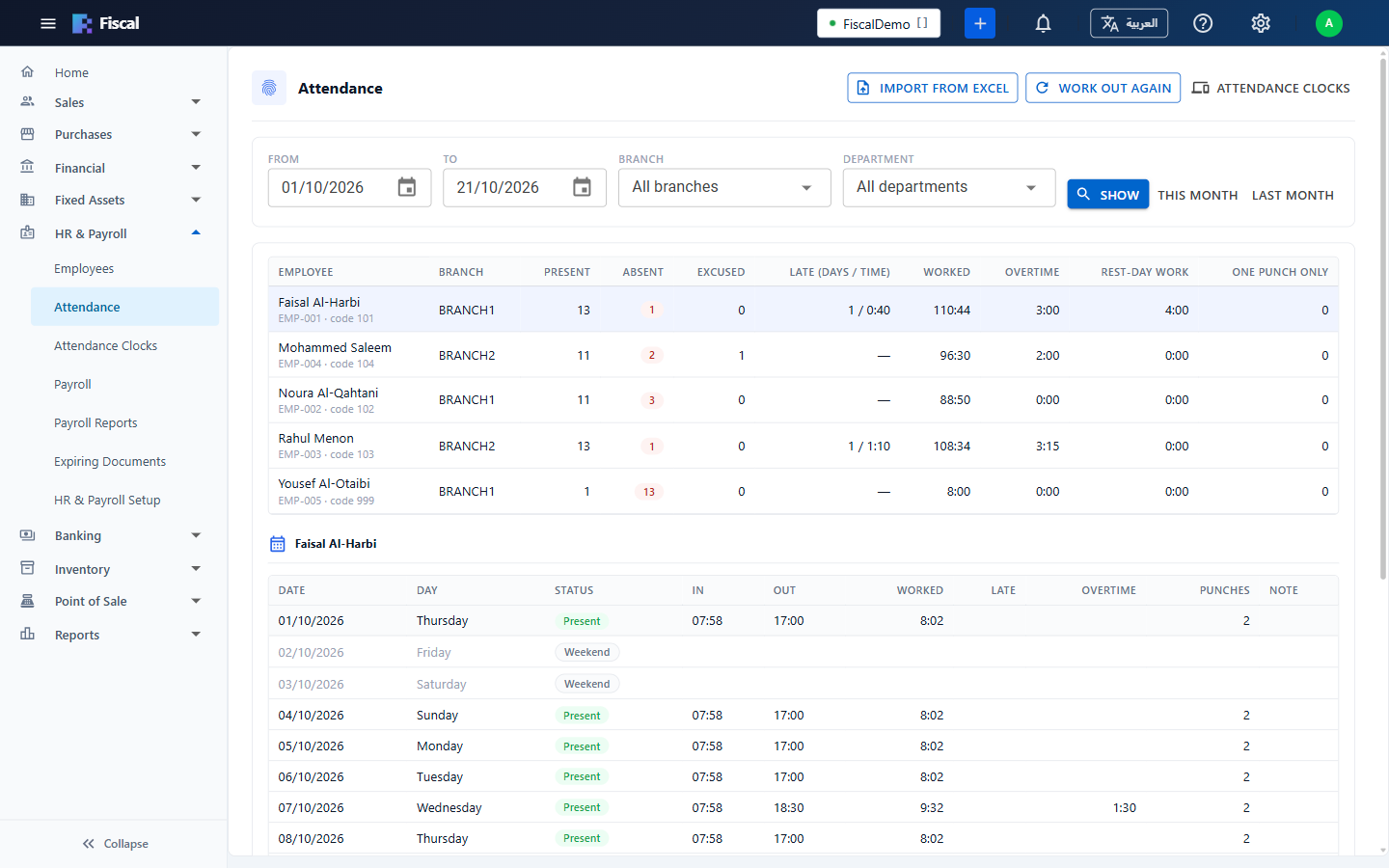Click the Banking sidebar icon
The width and height of the screenshot is (1389, 868).
coord(28,535)
